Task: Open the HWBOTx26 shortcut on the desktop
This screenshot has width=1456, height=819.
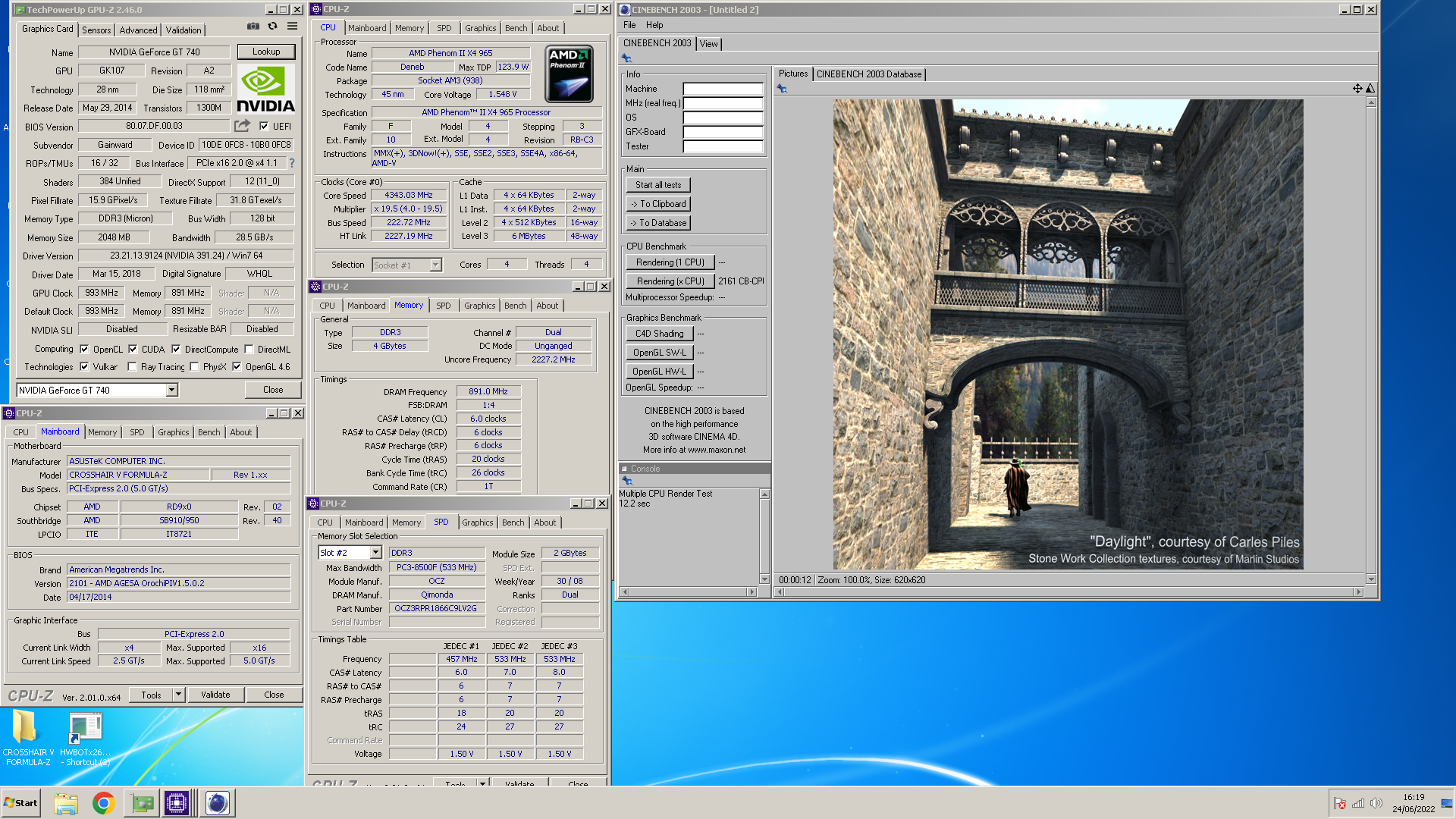Action: (85, 739)
